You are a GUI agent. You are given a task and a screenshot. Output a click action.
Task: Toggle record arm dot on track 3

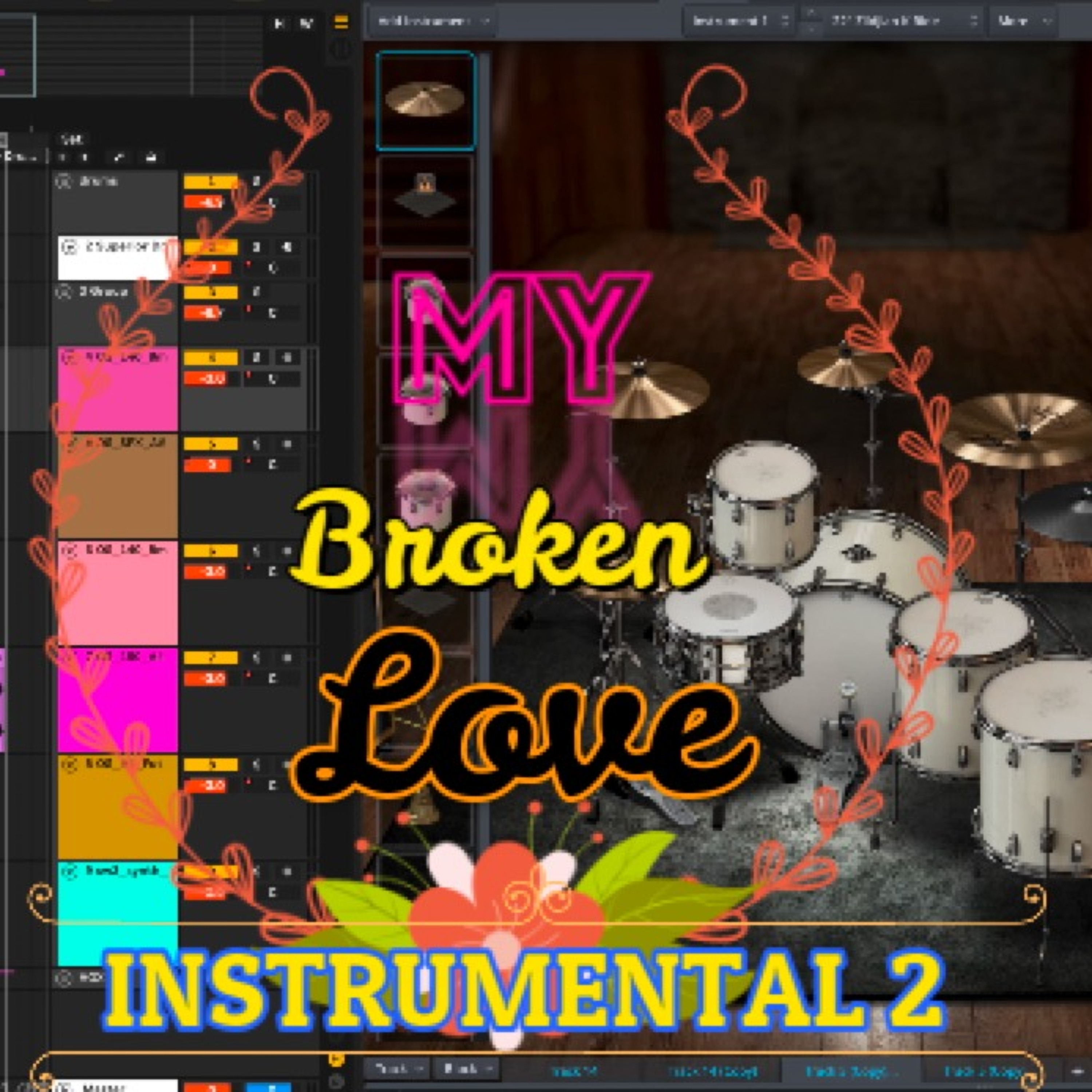pos(248,309)
